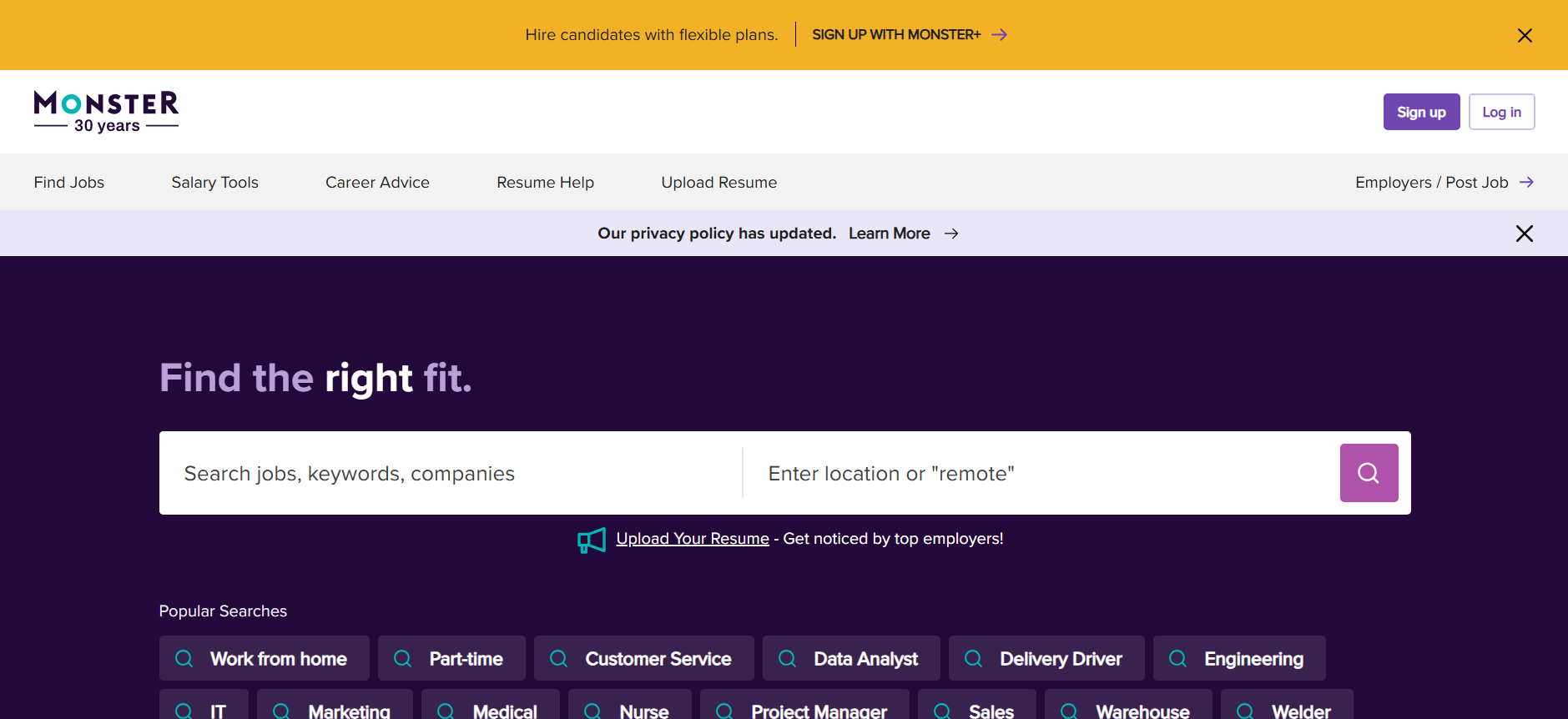Search popular term Data Analyst
The image size is (1568, 719).
tap(851, 659)
